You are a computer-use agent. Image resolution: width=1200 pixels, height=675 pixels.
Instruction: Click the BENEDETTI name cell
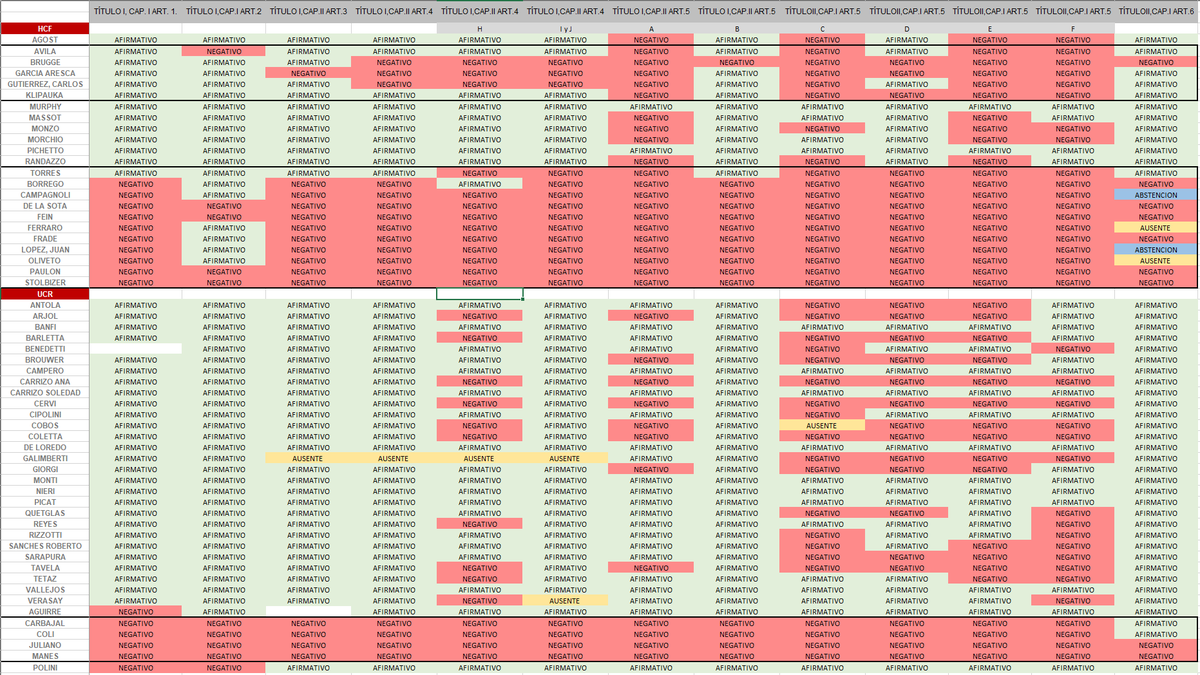(x=45, y=349)
